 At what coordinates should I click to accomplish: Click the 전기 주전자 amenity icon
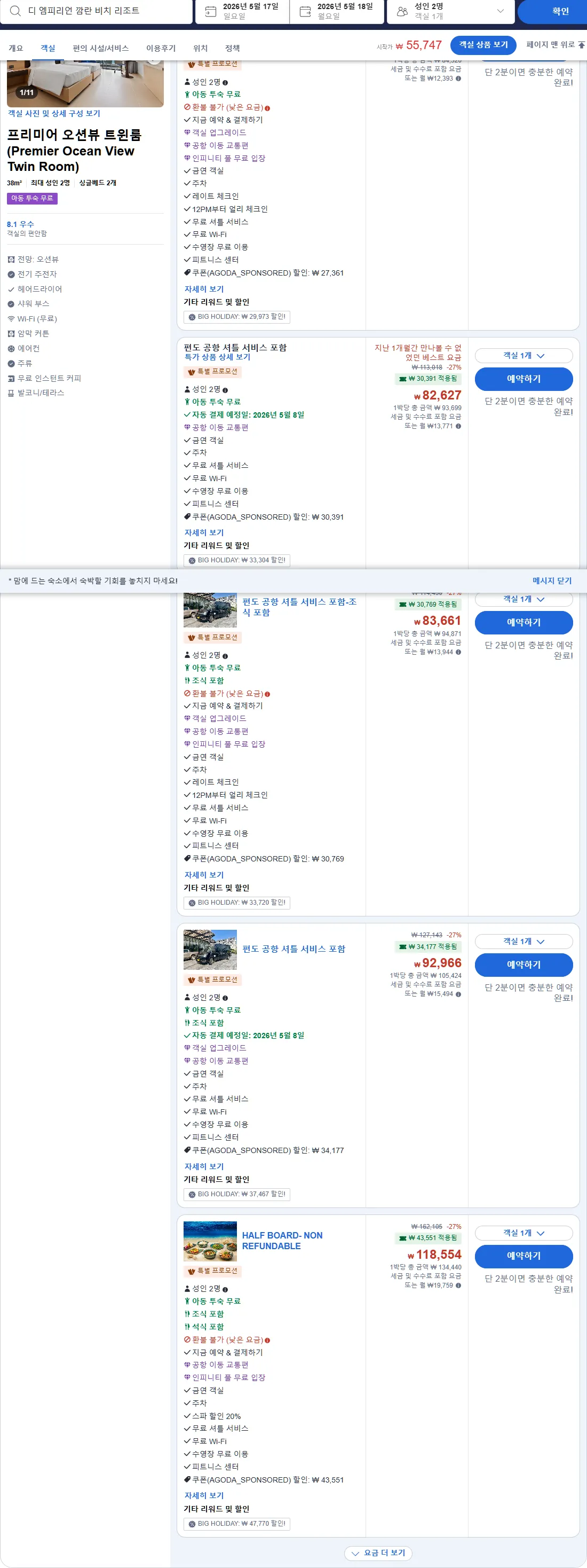[x=11, y=274]
